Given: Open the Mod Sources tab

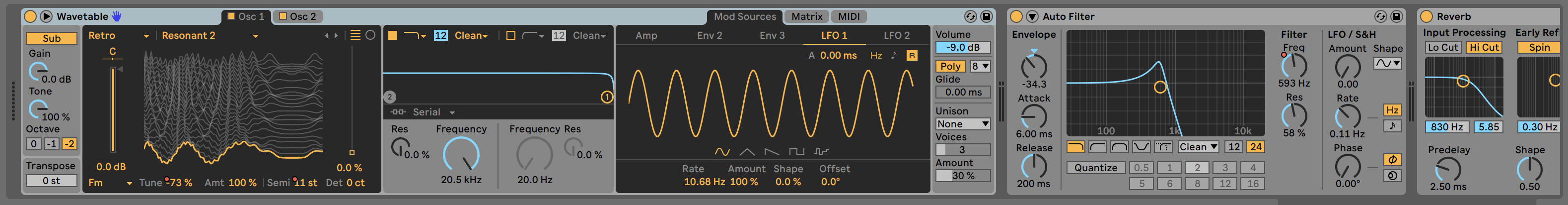Looking at the screenshot, I should tap(745, 16).
